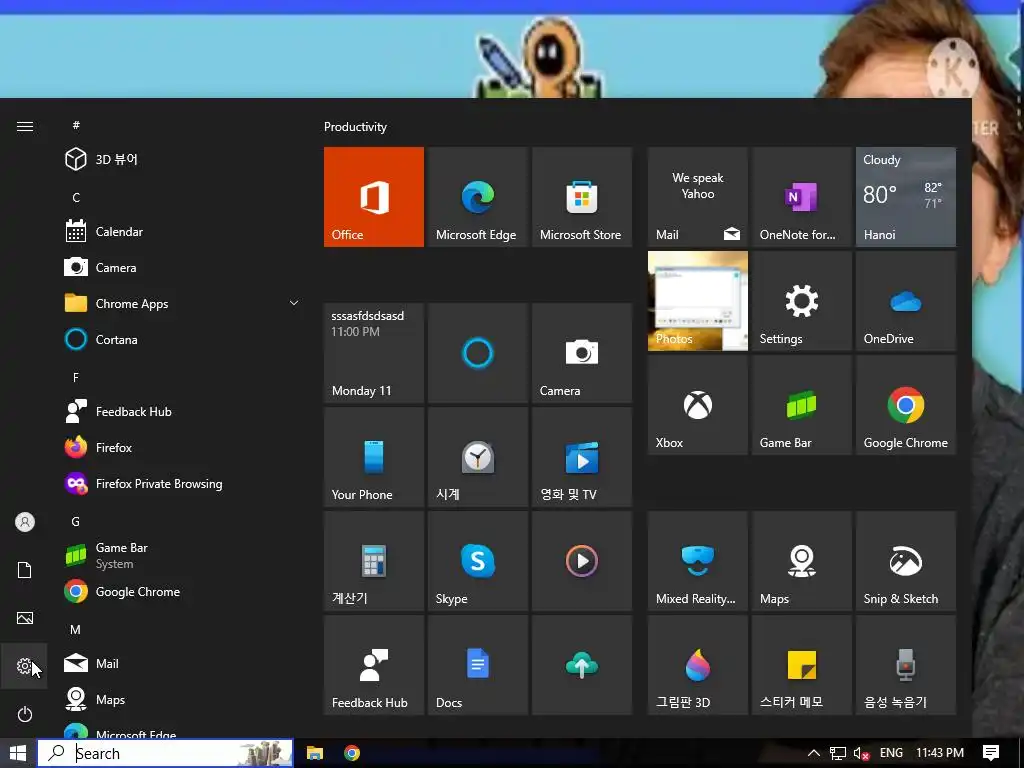This screenshot has width=1024, height=768.
Task: Open Chrome icon on taskbar
Action: pyautogui.click(x=352, y=753)
